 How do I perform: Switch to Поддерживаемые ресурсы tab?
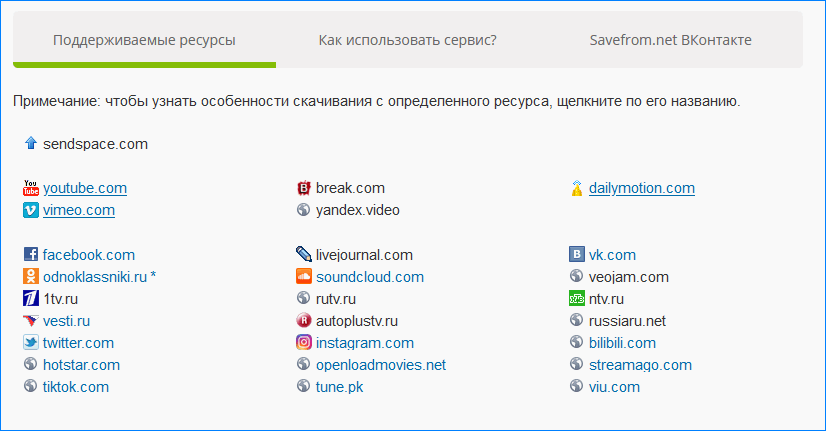click(144, 40)
